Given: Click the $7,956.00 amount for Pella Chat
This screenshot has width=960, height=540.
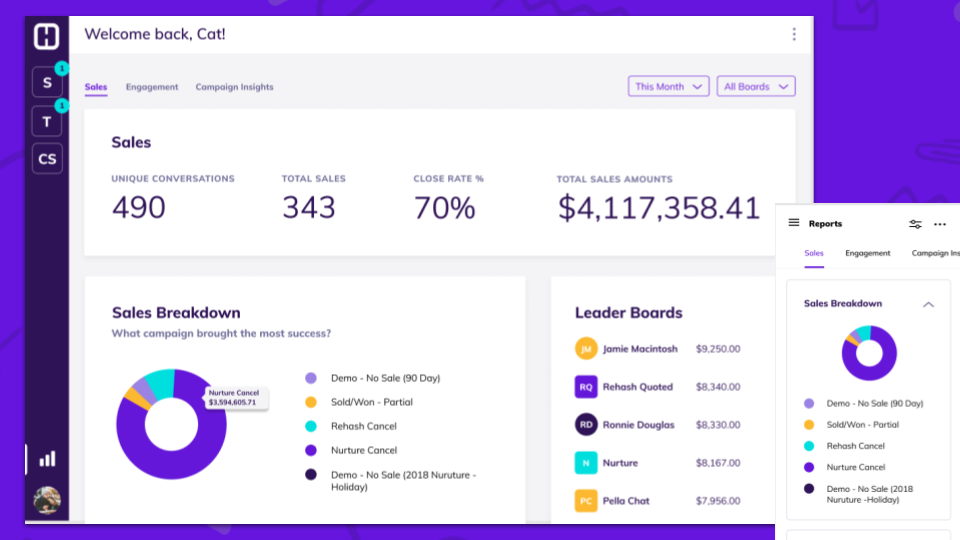Looking at the screenshot, I should tap(718, 501).
